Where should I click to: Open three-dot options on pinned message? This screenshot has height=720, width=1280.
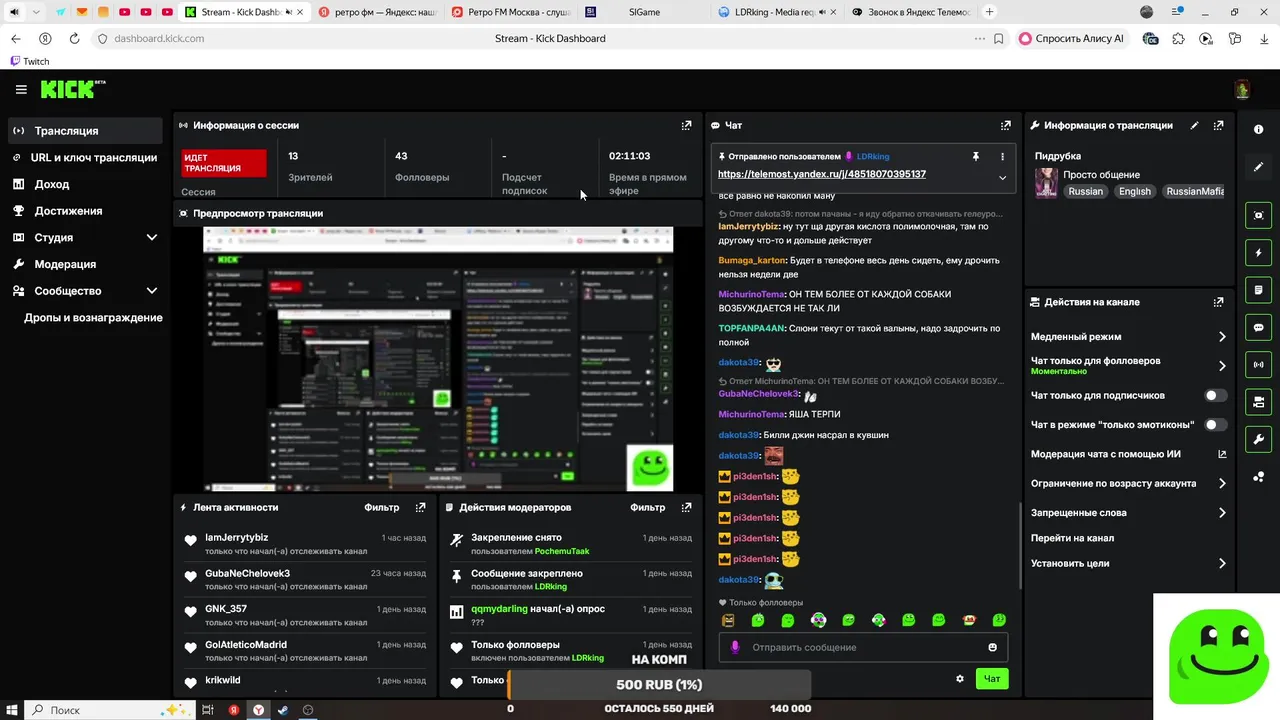[1002, 157]
